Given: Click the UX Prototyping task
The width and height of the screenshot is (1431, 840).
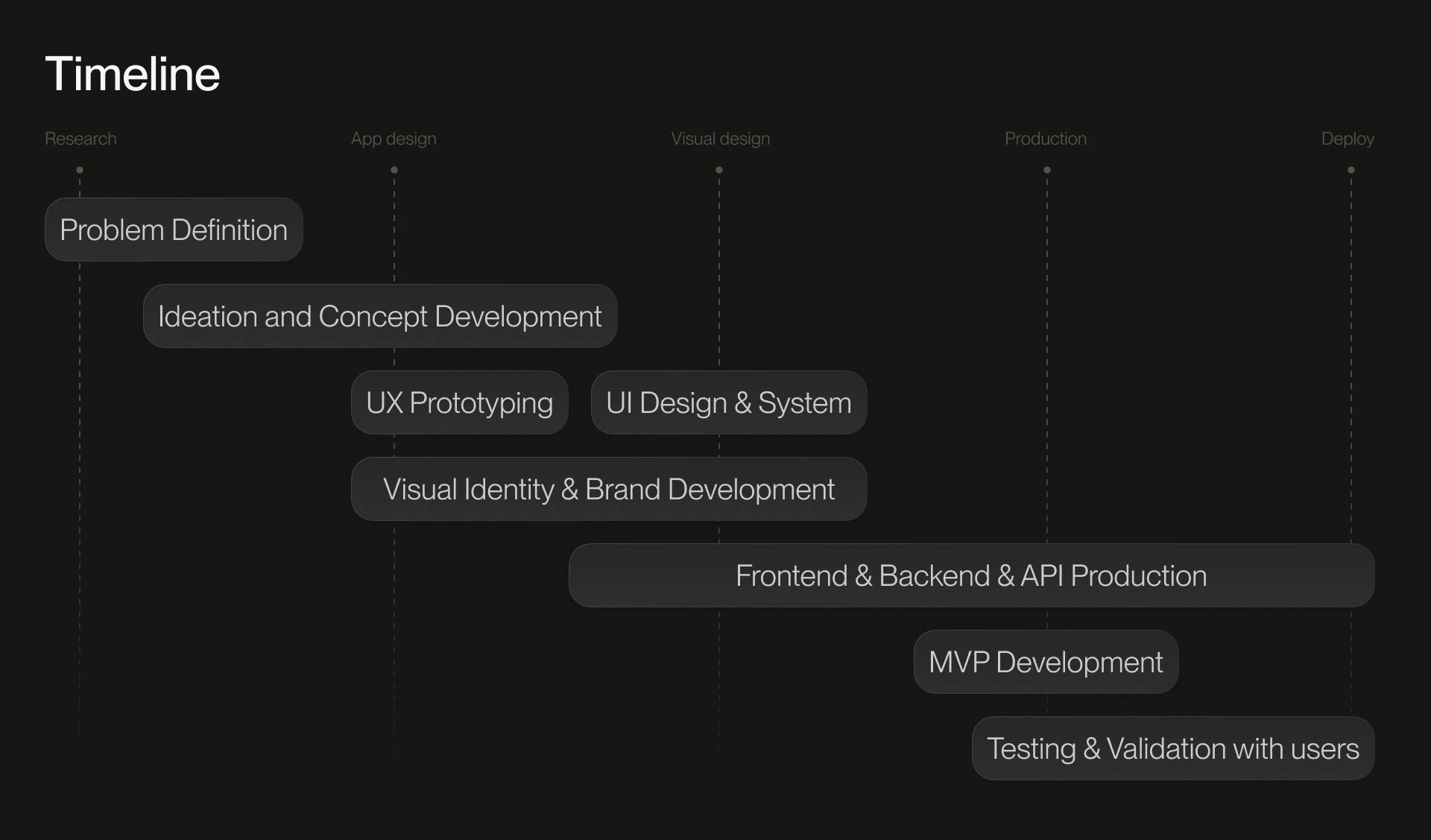Looking at the screenshot, I should pyautogui.click(x=459, y=402).
